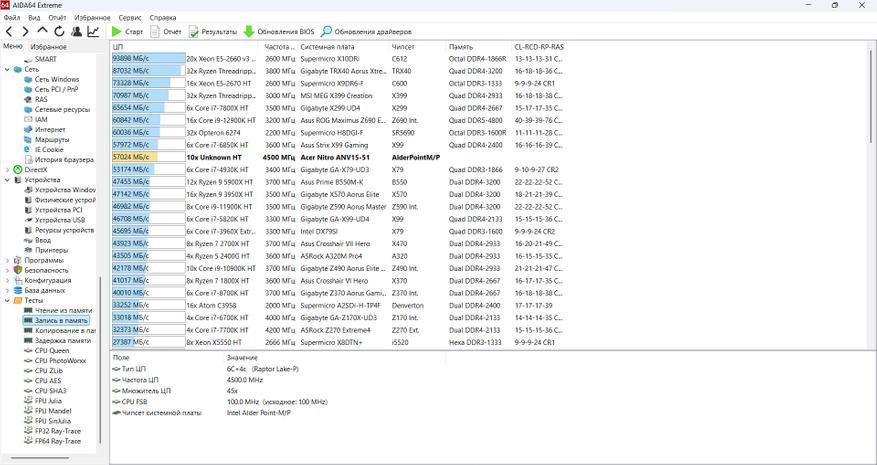Open the Отчёт report button
The width and height of the screenshot is (877, 465).
click(x=166, y=32)
